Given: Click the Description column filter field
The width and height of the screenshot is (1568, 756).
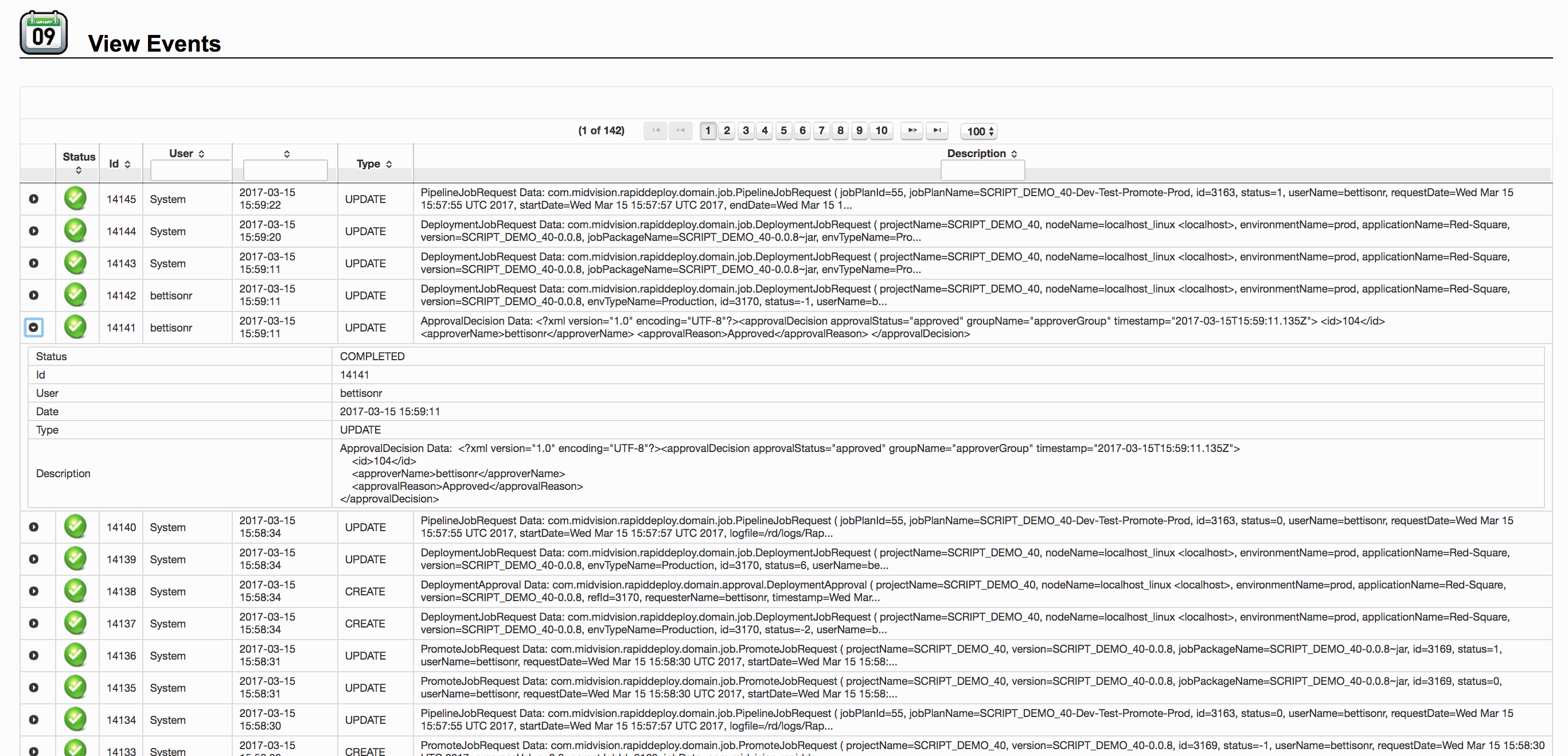Looking at the screenshot, I should pyautogui.click(x=982, y=170).
